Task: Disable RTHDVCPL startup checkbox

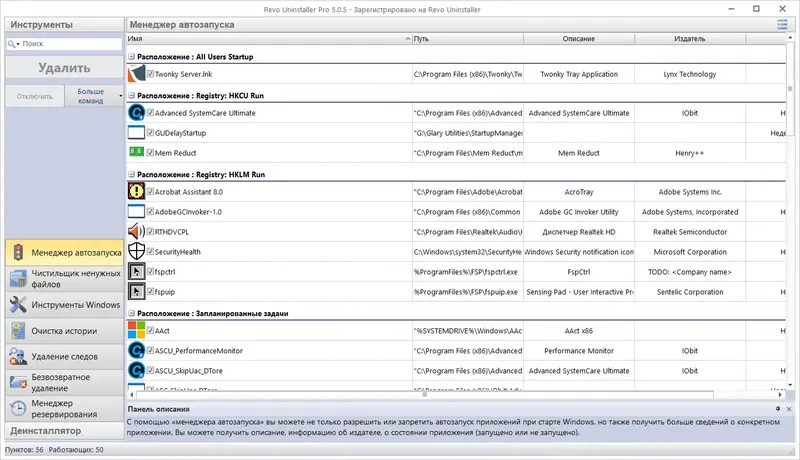Action: [x=150, y=231]
